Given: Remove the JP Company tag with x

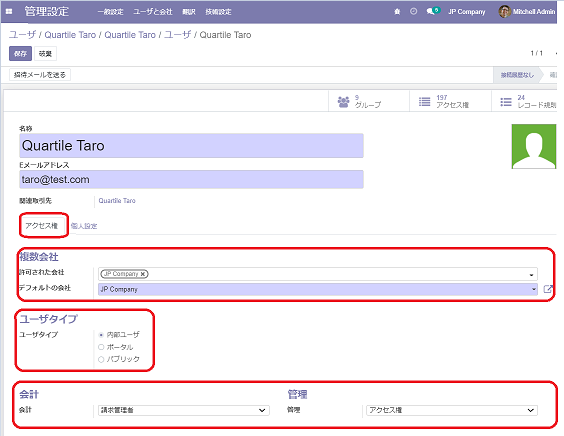Looking at the screenshot, I should click(x=143, y=274).
